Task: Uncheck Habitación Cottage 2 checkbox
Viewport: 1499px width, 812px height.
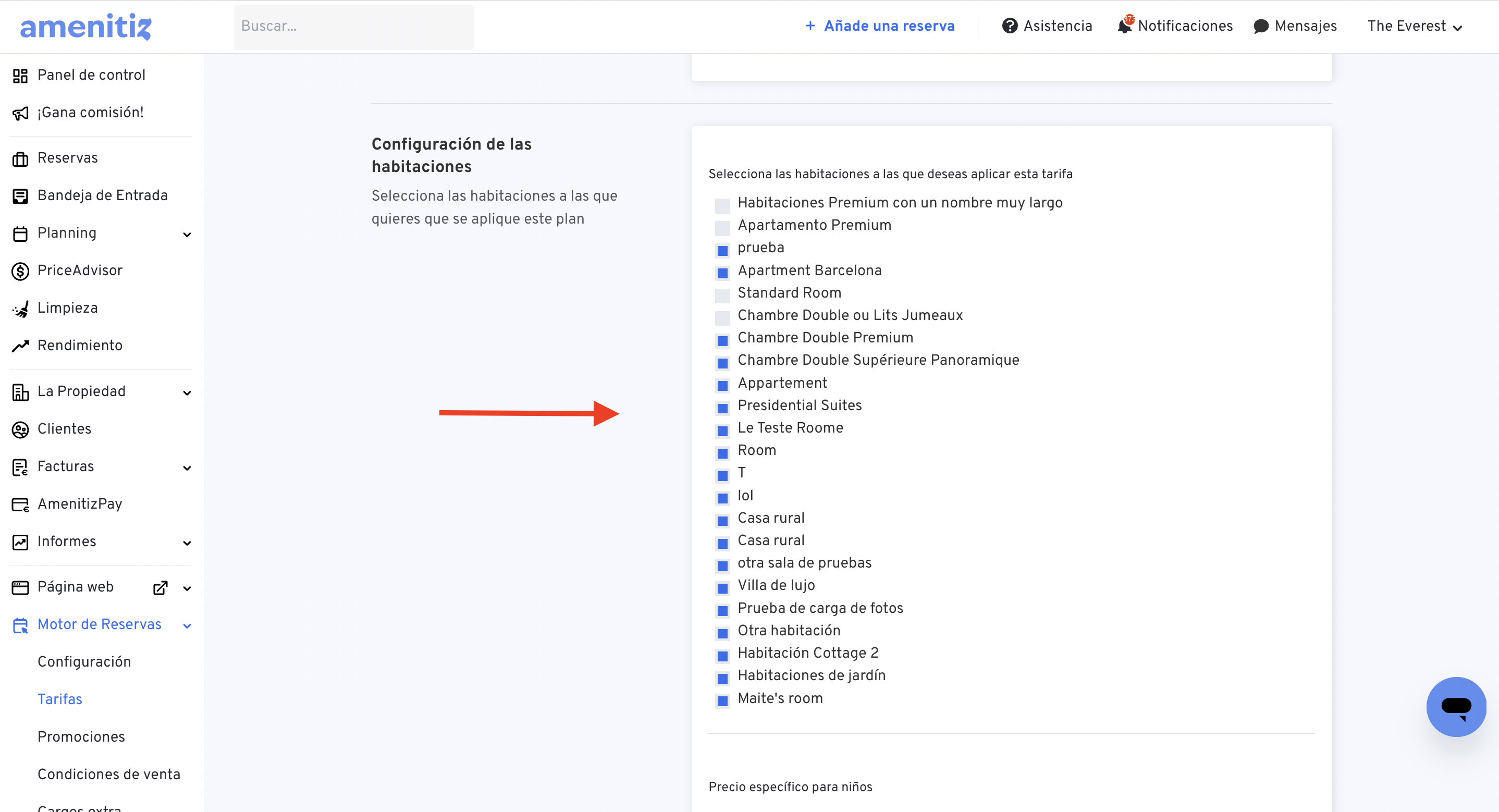Action: (722, 656)
